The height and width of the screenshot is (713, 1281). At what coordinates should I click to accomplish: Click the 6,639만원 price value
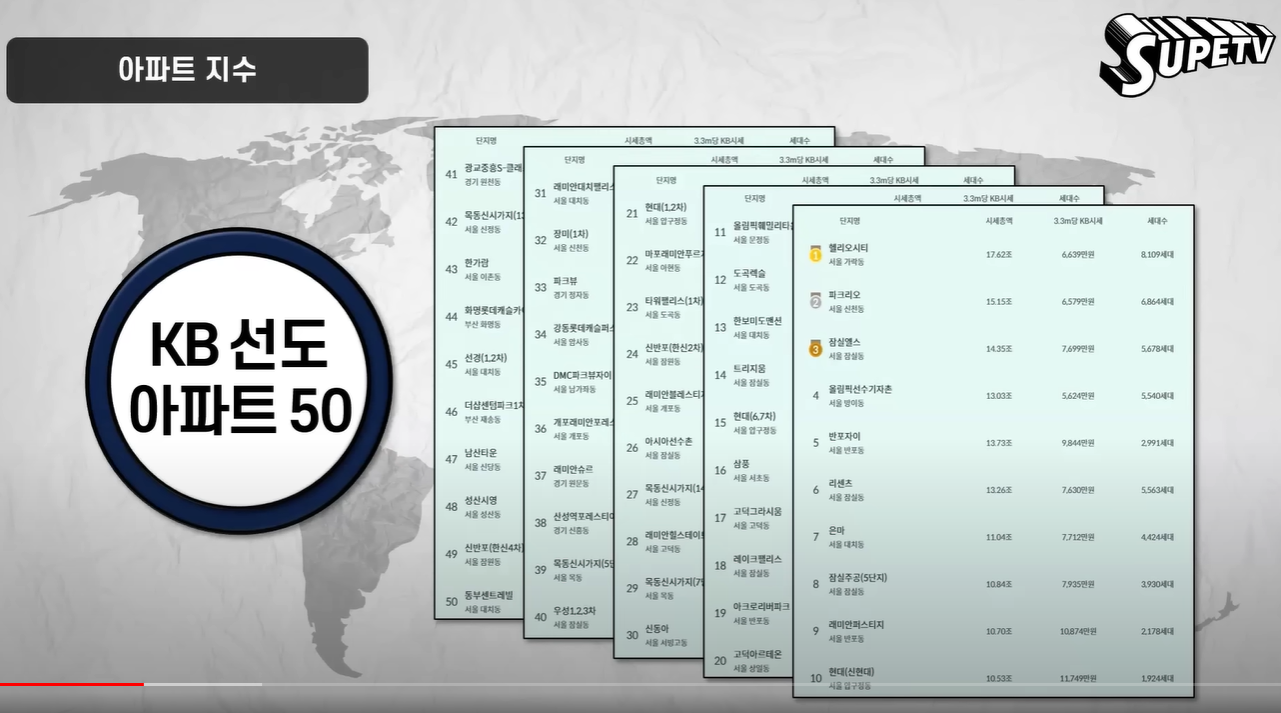click(x=1078, y=255)
